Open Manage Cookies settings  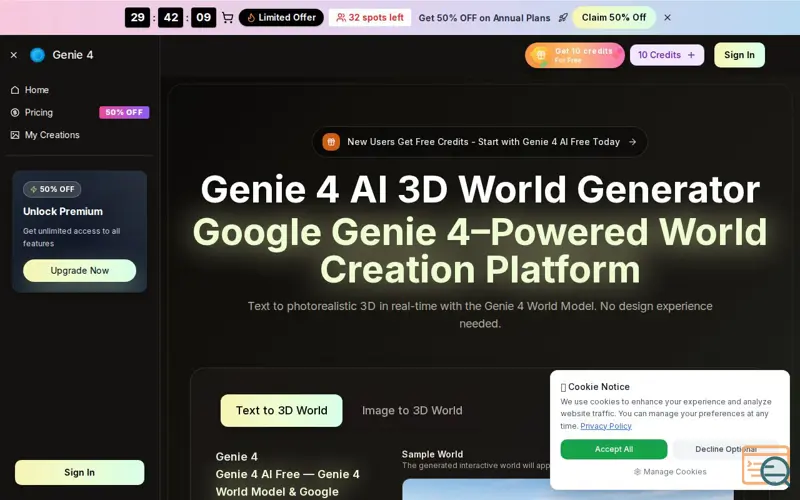click(x=670, y=472)
